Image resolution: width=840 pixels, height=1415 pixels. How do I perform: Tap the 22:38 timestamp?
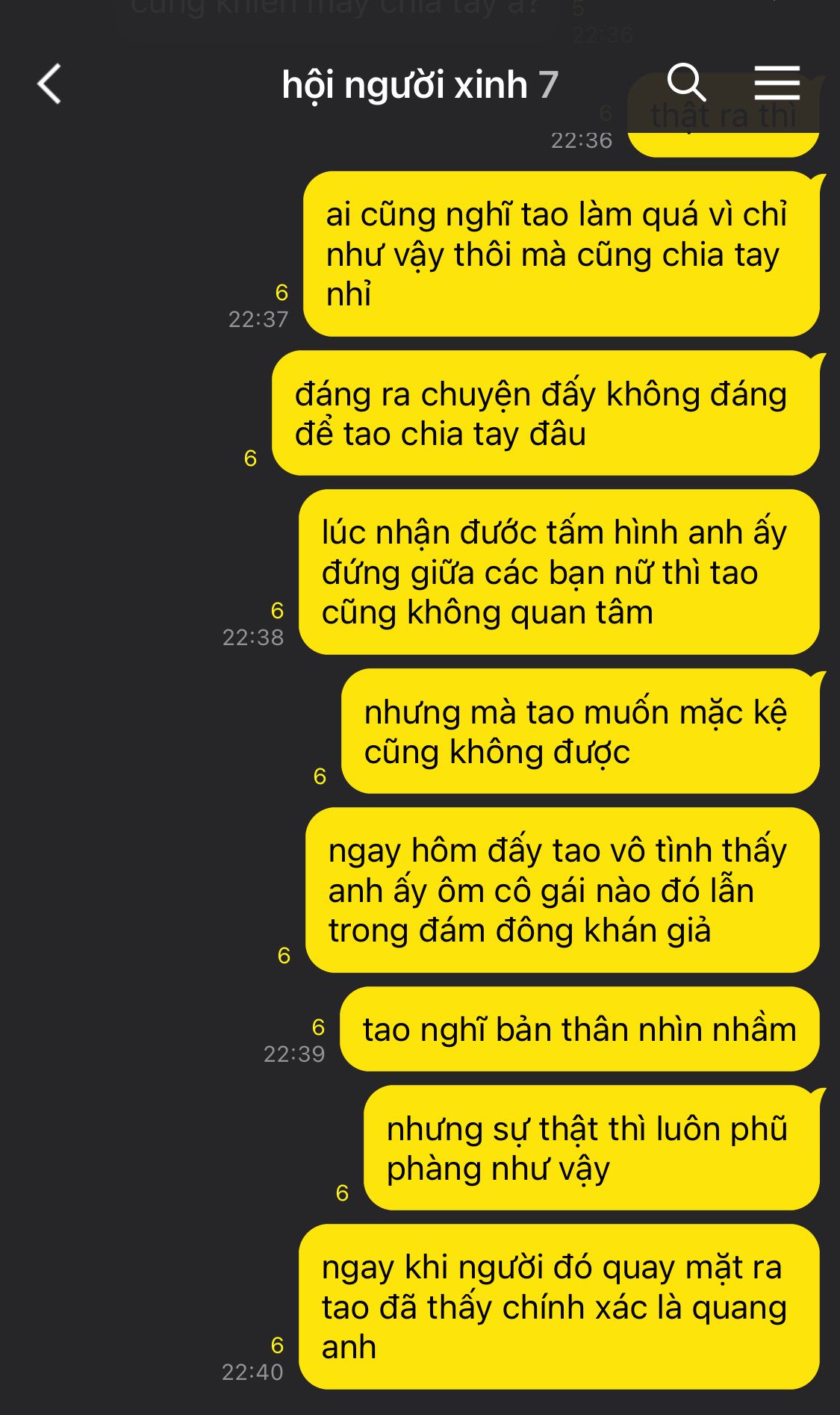(253, 638)
